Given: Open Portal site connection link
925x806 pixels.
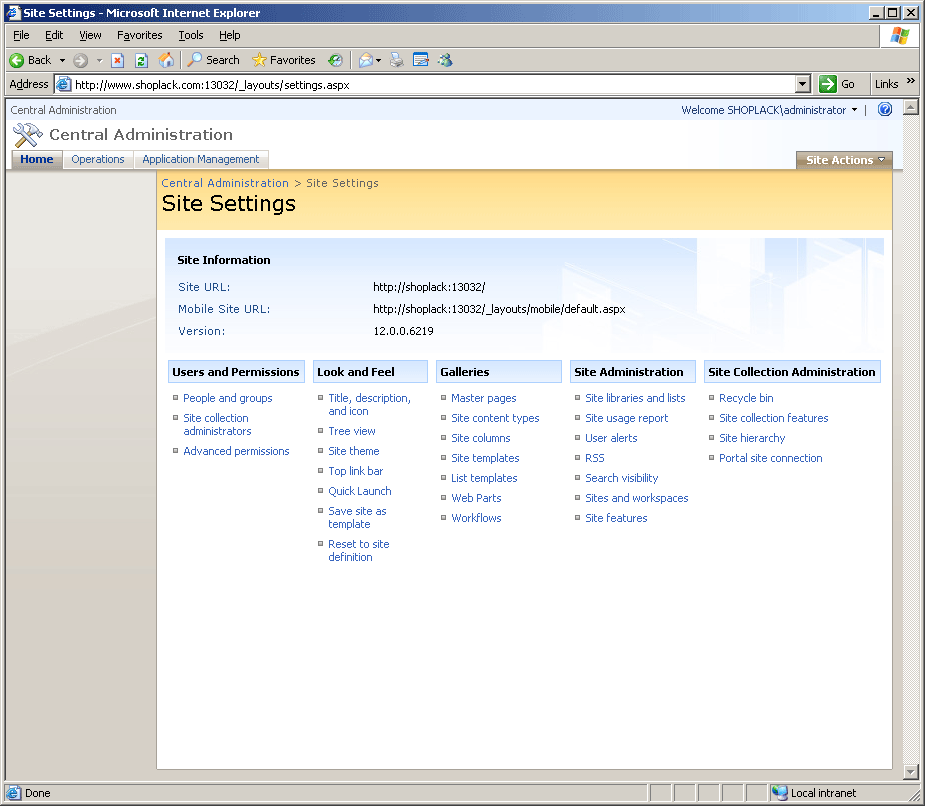Looking at the screenshot, I should tap(770, 458).
